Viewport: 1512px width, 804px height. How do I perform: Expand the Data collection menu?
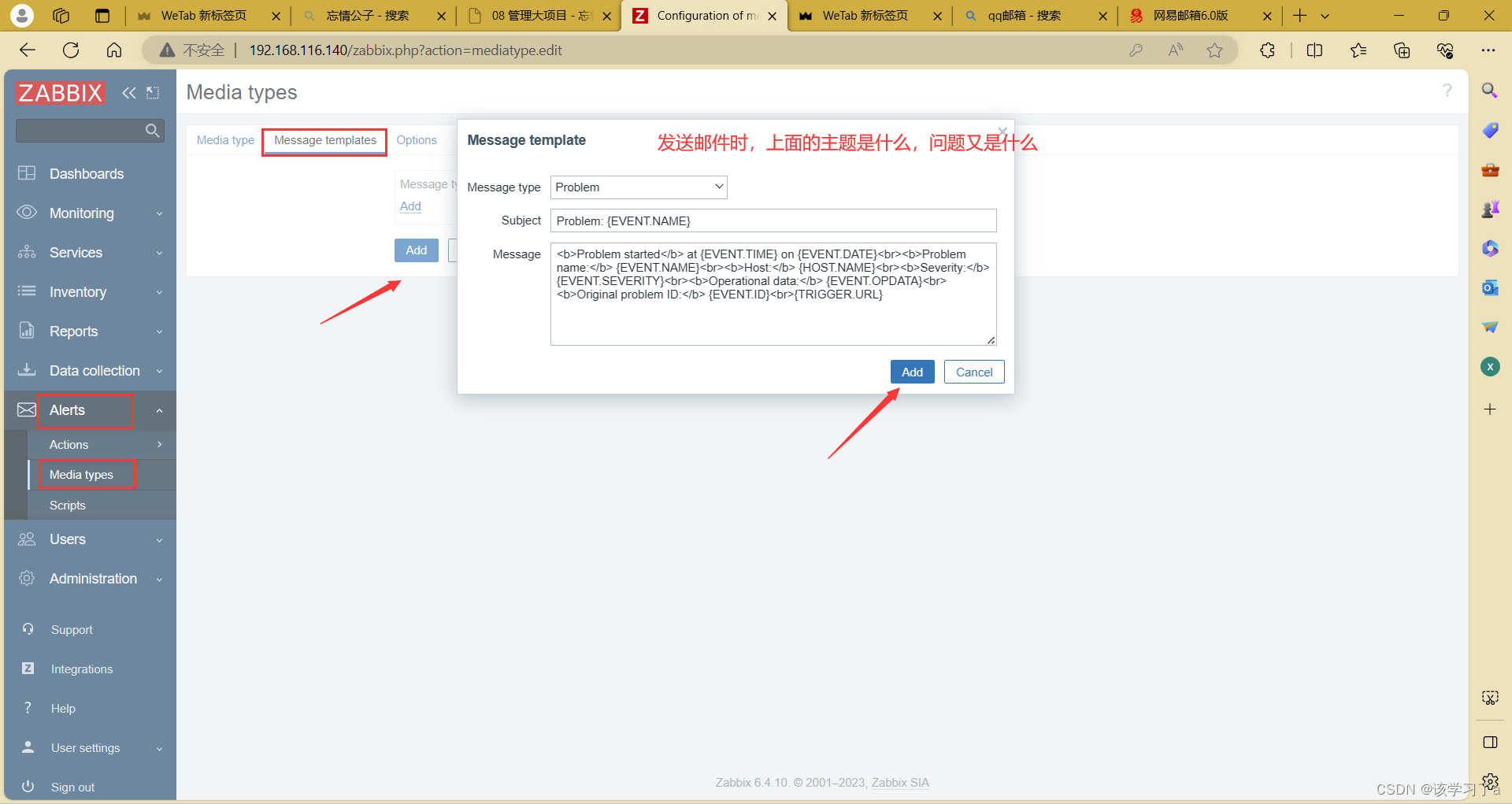click(91, 371)
